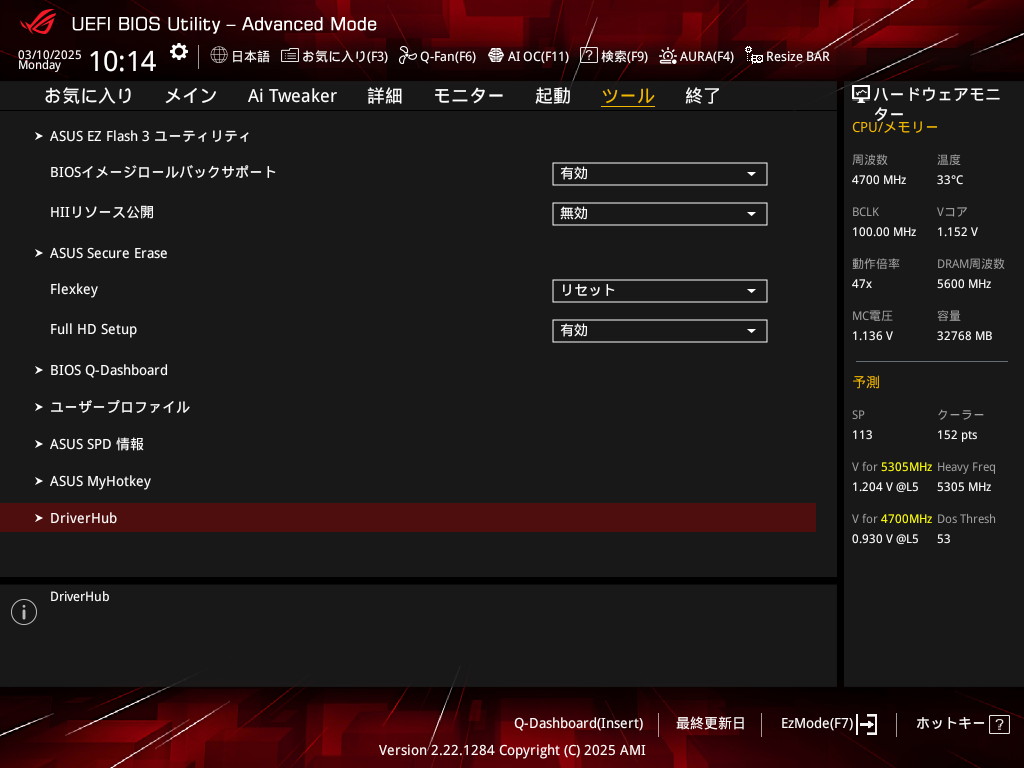The width and height of the screenshot is (1024, 768).
Task: Click the 10:14 clock display
Action: 123,61
